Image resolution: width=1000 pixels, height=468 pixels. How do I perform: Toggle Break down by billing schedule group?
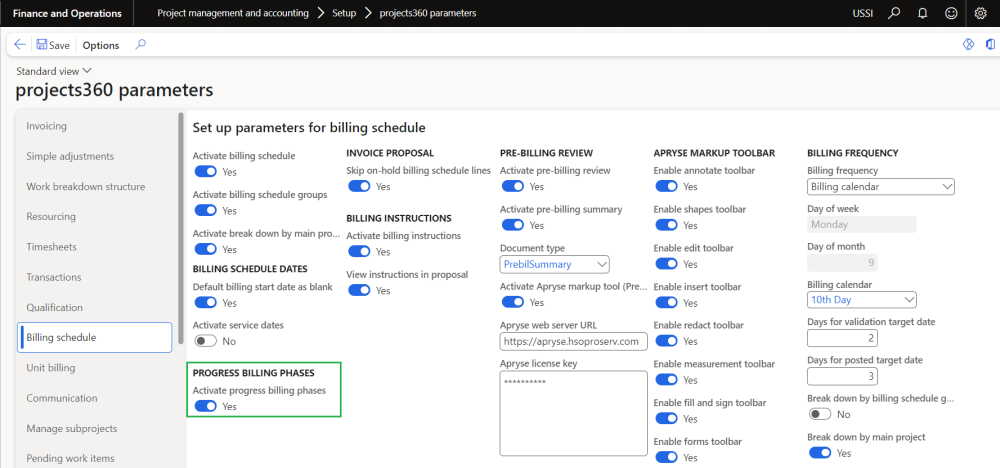819,413
